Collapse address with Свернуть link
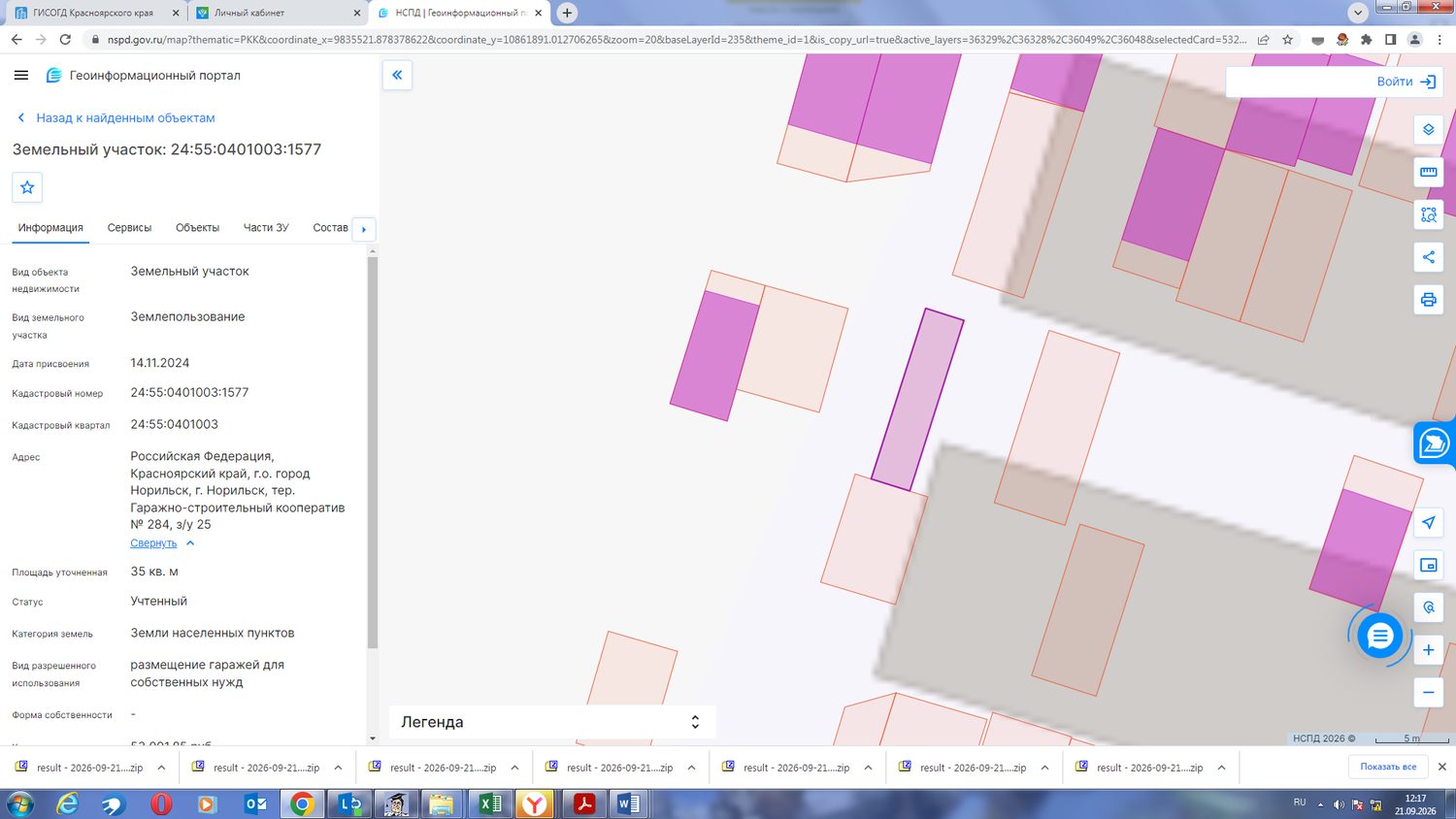The height and width of the screenshot is (819, 1456). click(x=153, y=543)
